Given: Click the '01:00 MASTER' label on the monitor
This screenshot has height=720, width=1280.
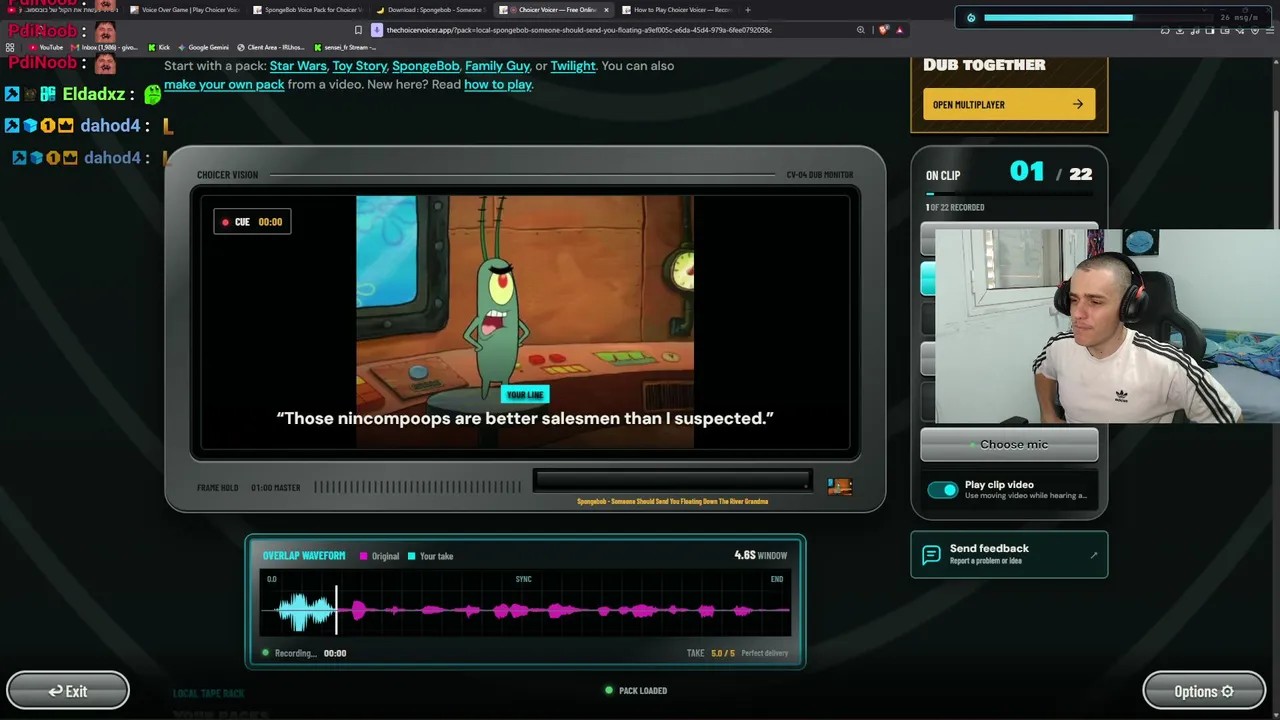Looking at the screenshot, I should 275,487.
